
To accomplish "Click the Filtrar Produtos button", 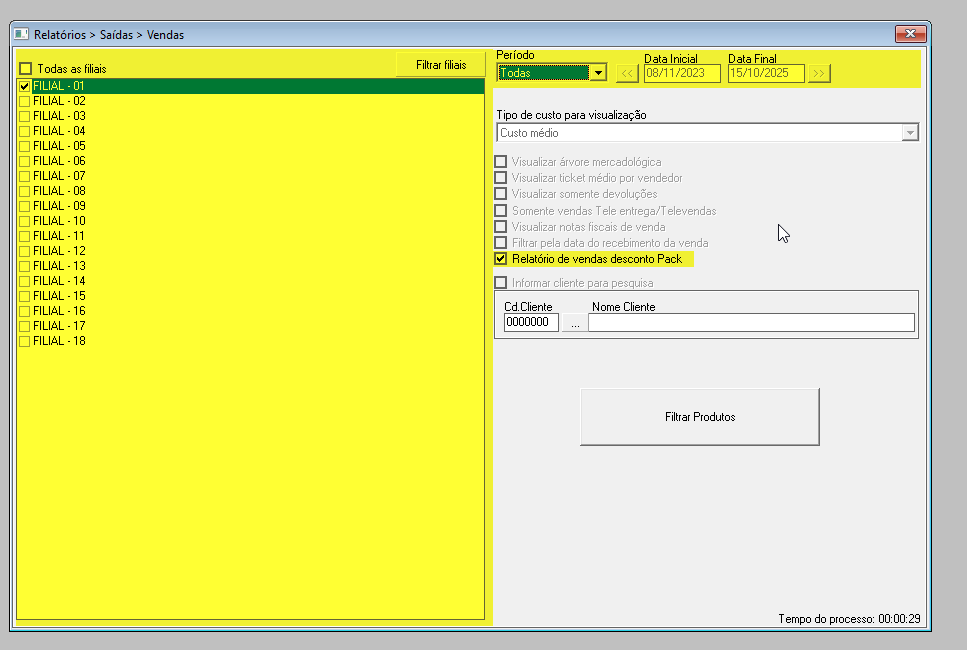I will click(699, 417).
